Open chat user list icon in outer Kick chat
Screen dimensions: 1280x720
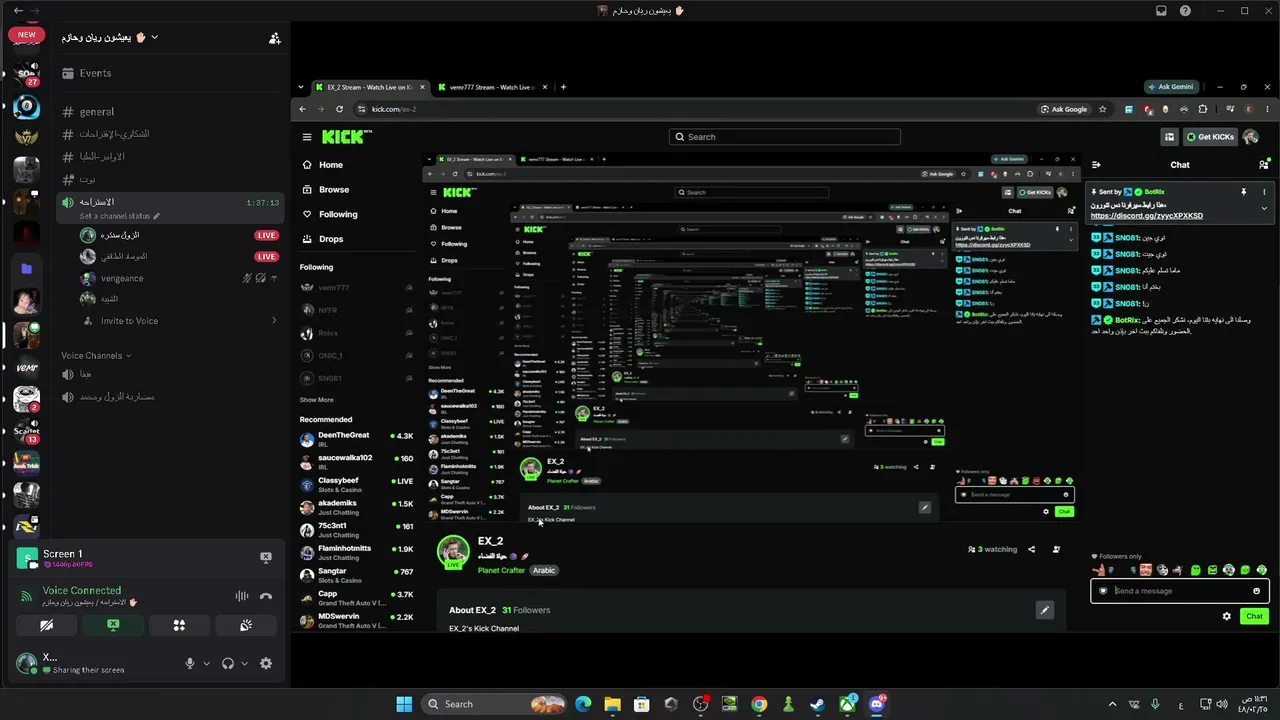point(1264,165)
